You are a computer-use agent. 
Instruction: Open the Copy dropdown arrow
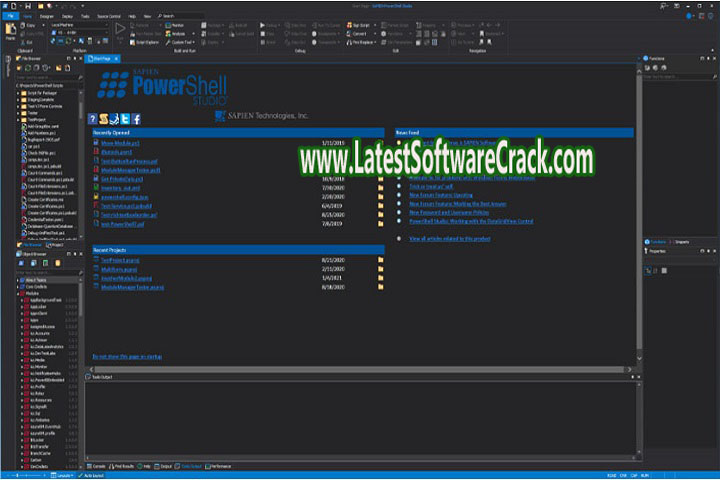(x=43, y=25)
